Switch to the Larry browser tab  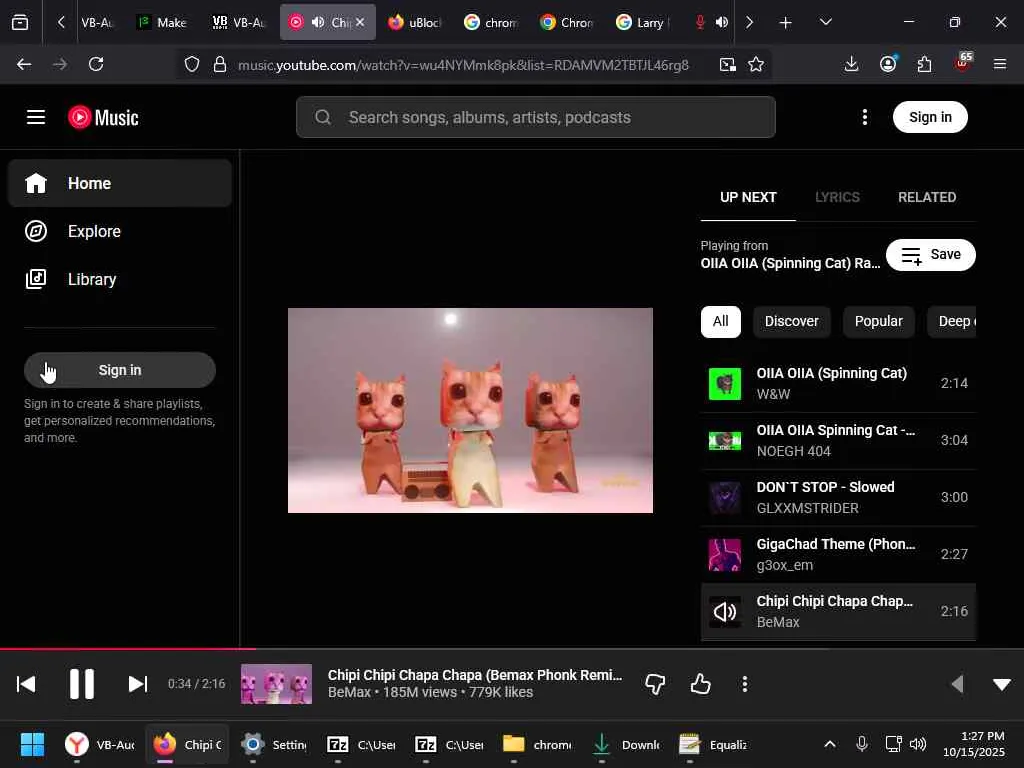[643, 22]
